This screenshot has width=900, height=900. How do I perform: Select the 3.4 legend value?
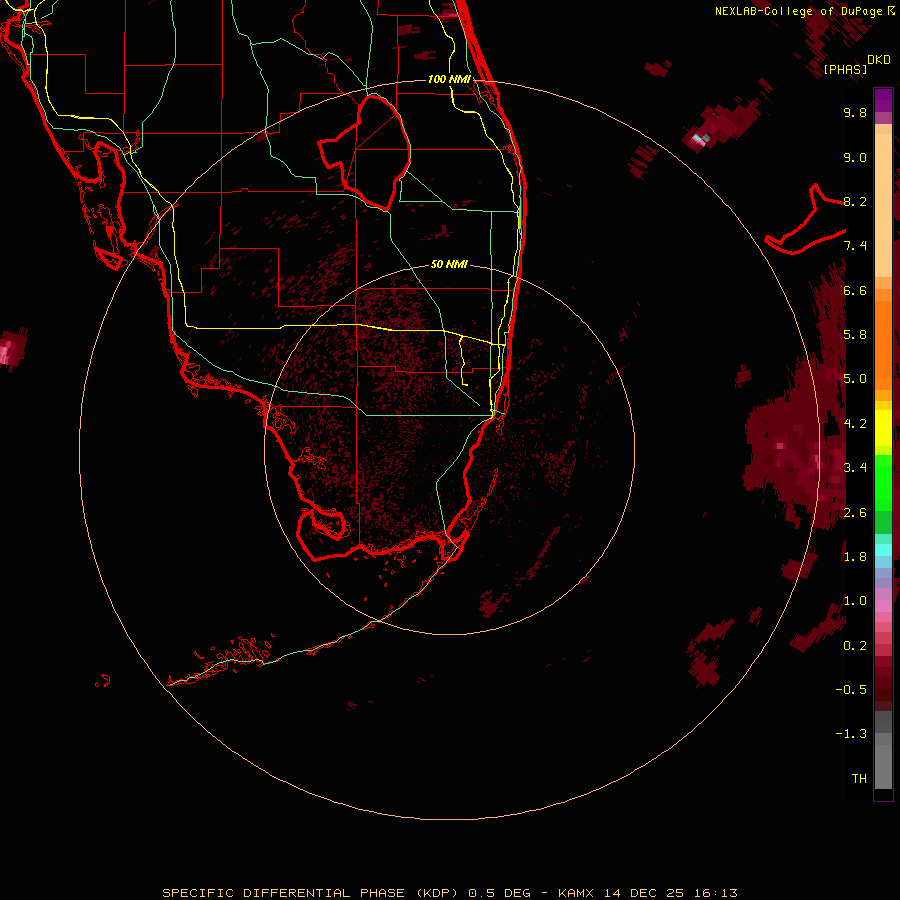(x=855, y=468)
